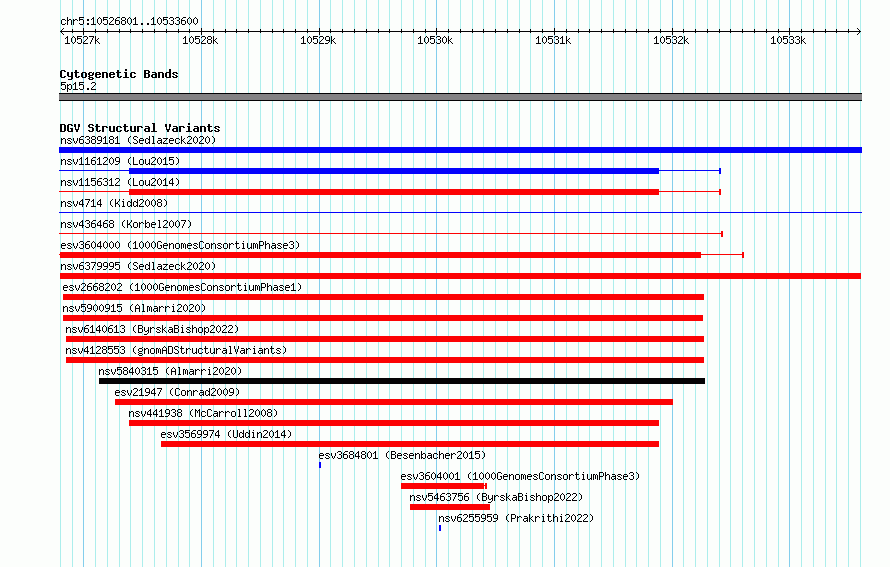
Task: Click the nsv4714 (Kidd2008) label
Action: [x=114, y=203]
